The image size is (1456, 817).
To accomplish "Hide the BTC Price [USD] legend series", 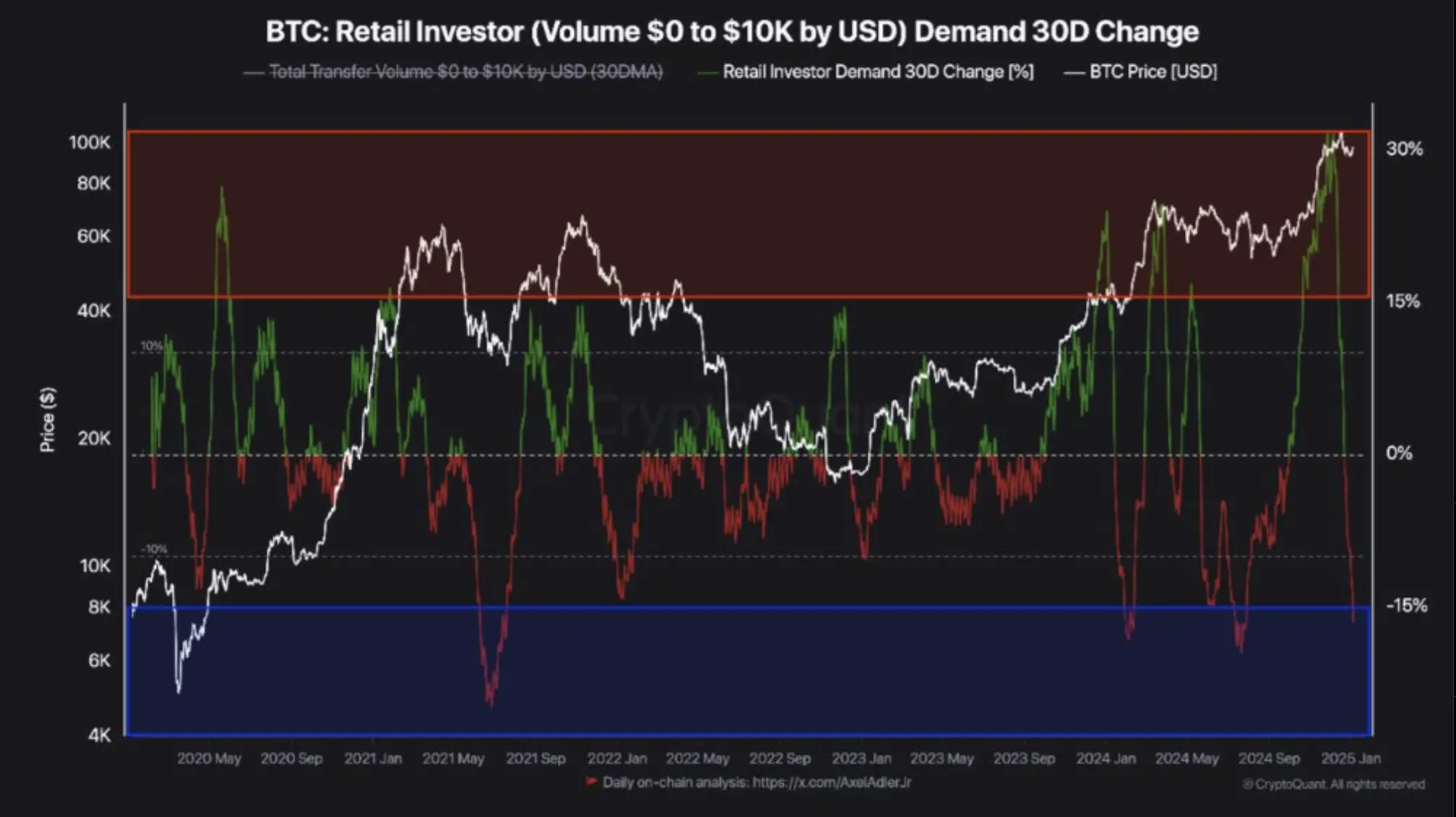I will [1153, 72].
